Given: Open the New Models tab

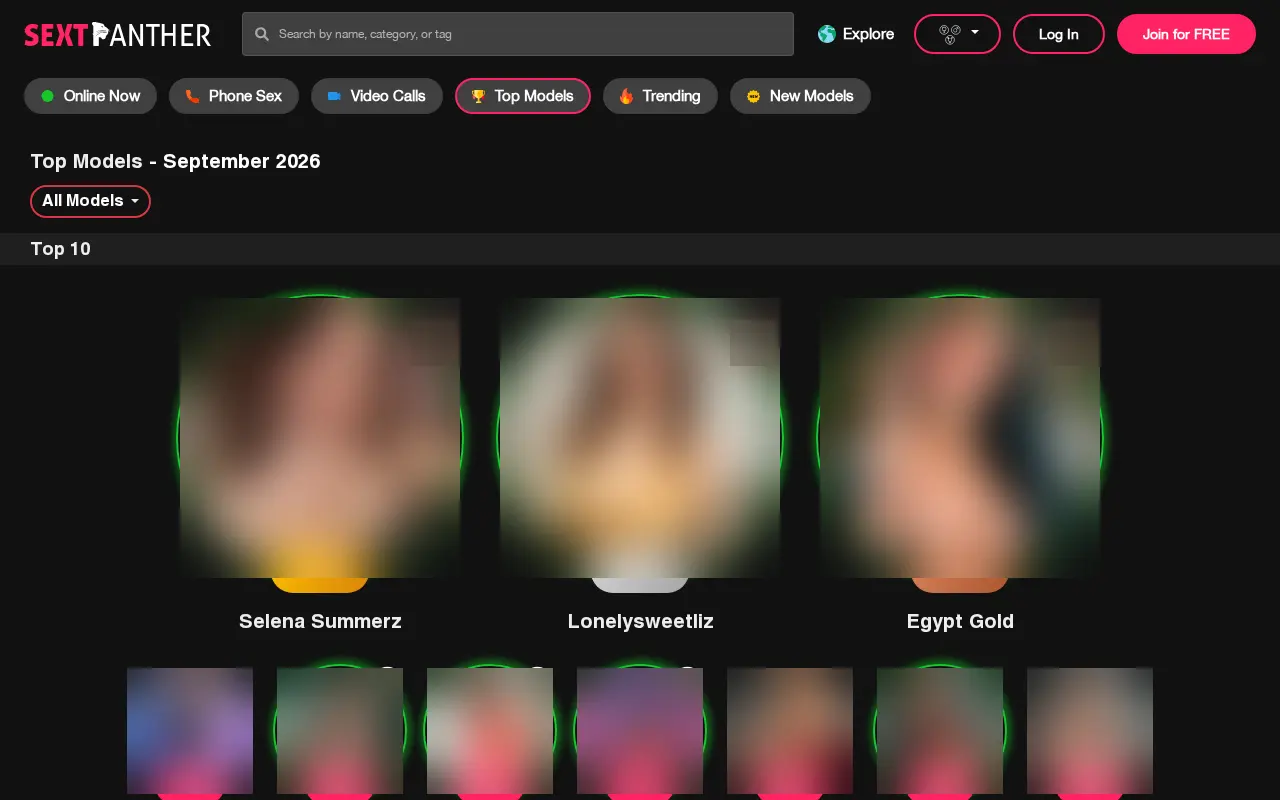Looking at the screenshot, I should point(800,96).
